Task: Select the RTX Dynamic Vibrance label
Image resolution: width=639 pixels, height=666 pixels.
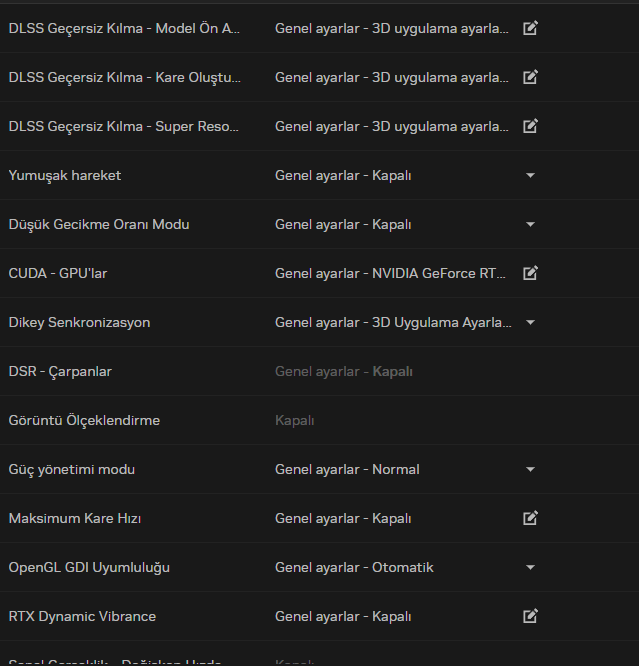Action: [x=82, y=616]
